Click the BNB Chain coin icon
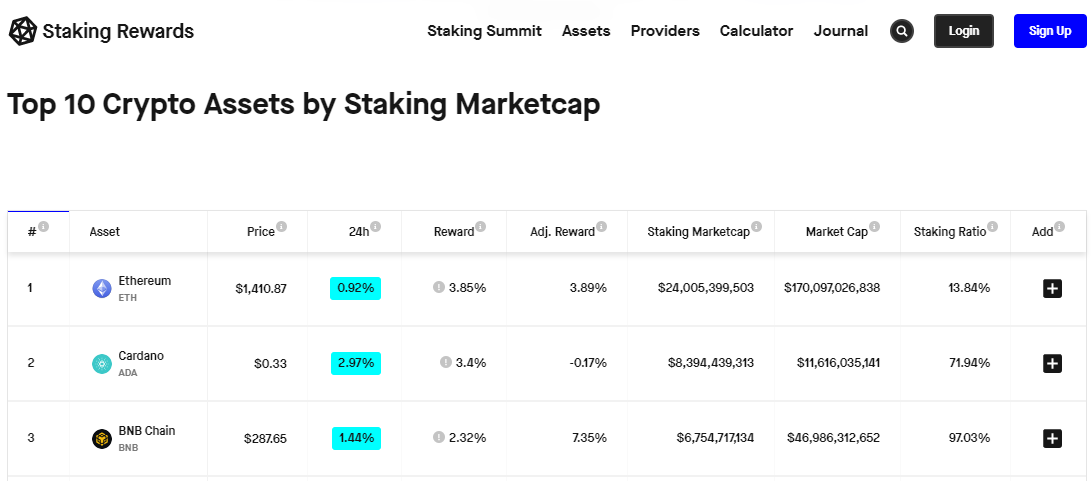Viewport: 1091px width, 481px height. click(x=101, y=439)
